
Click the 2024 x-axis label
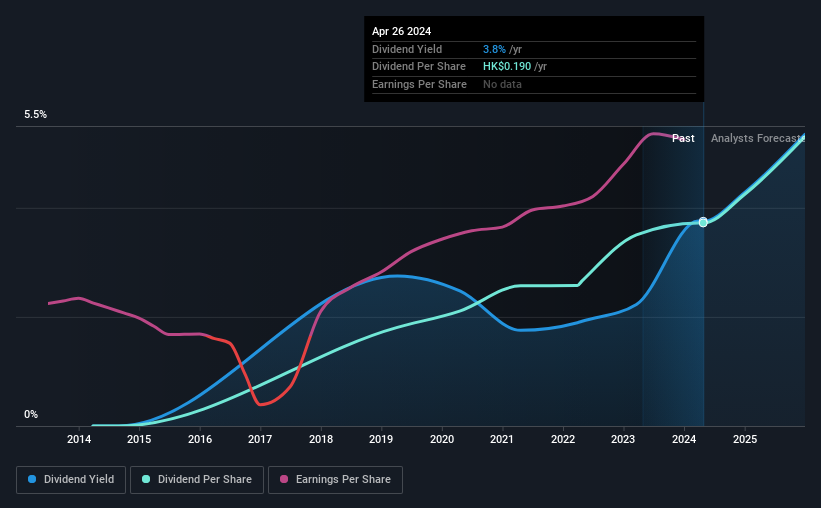(x=684, y=439)
